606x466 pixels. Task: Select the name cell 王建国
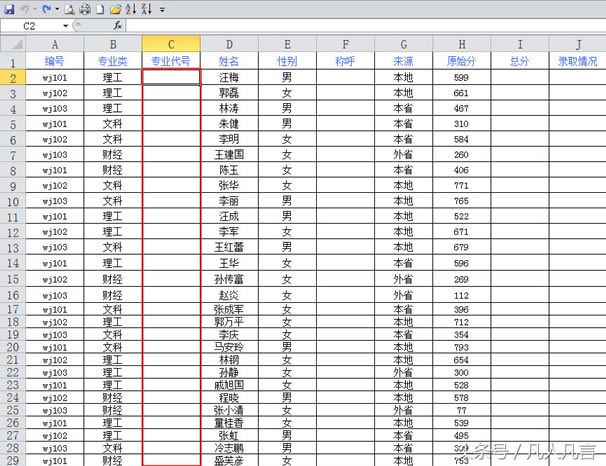[230, 155]
